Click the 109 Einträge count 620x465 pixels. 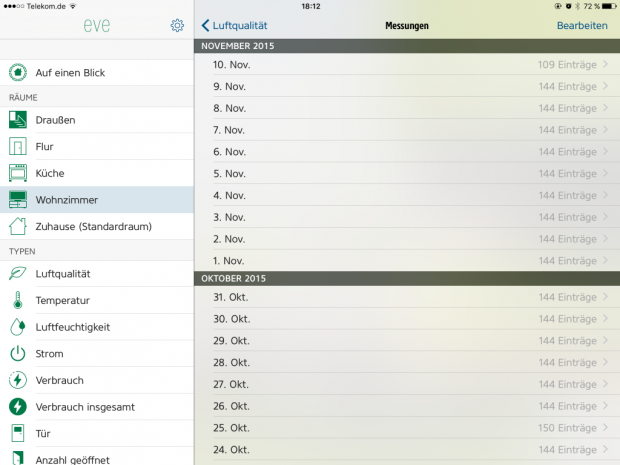pos(567,64)
